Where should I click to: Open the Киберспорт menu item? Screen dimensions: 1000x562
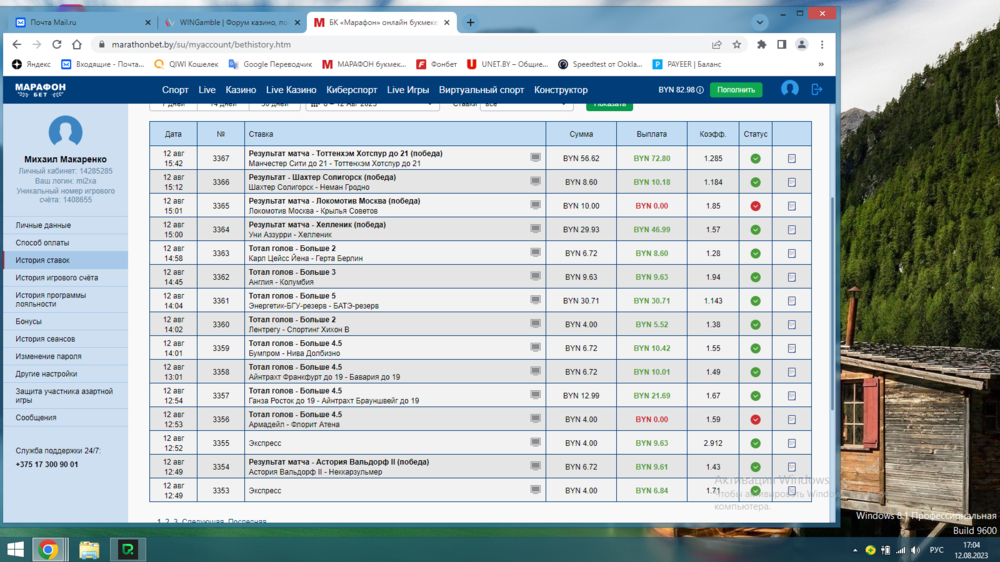(353, 90)
